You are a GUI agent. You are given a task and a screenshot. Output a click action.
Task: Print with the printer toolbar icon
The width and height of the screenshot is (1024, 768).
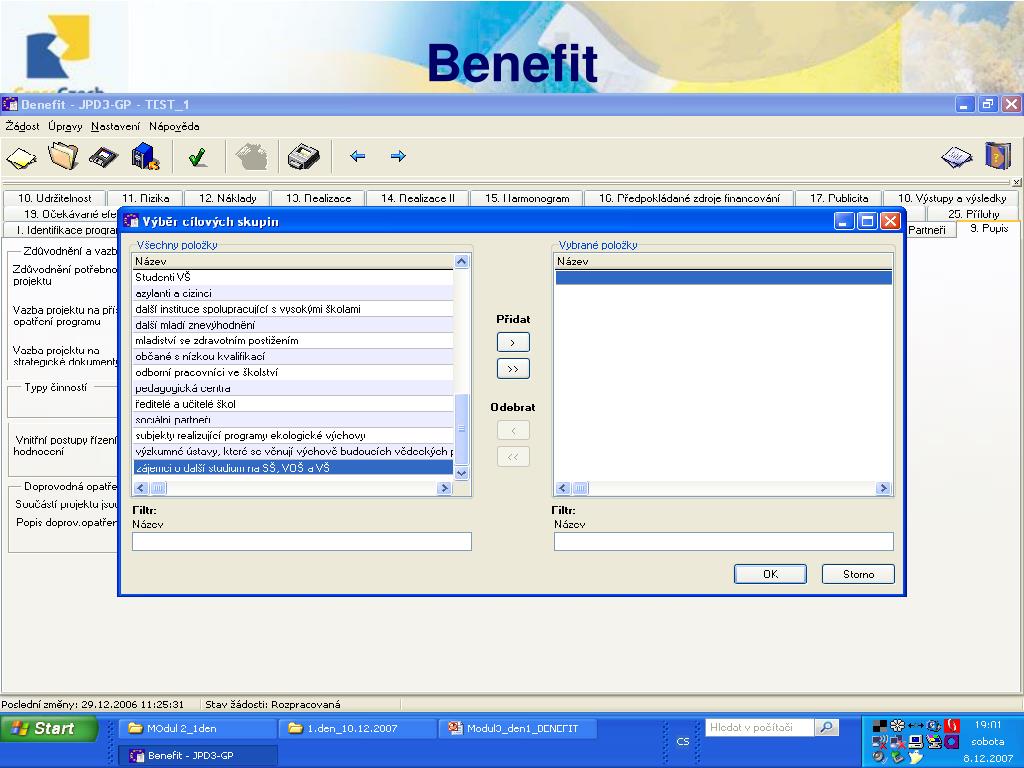[x=304, y=157]
